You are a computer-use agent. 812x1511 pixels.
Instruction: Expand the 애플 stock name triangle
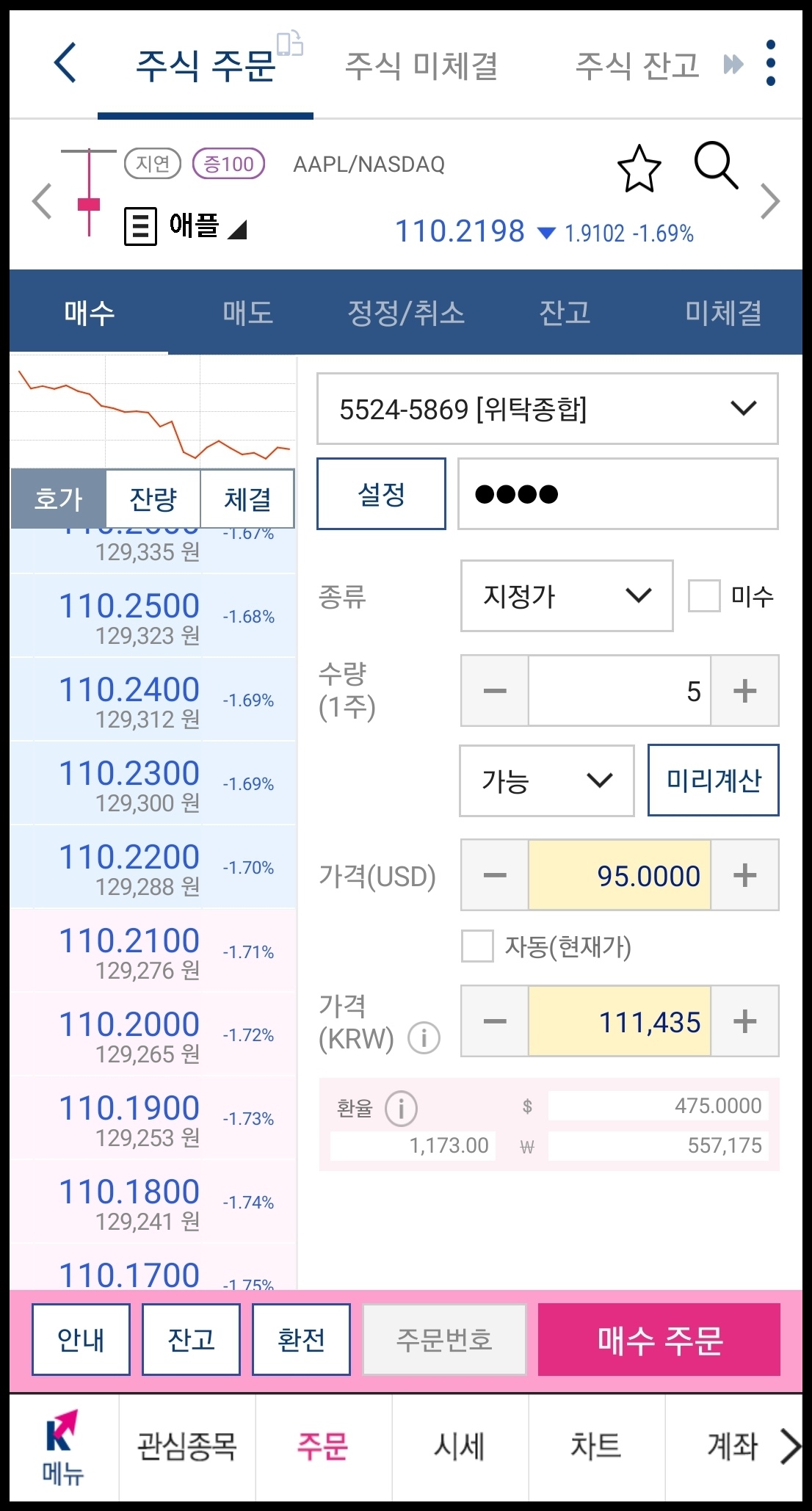(237, 230)
